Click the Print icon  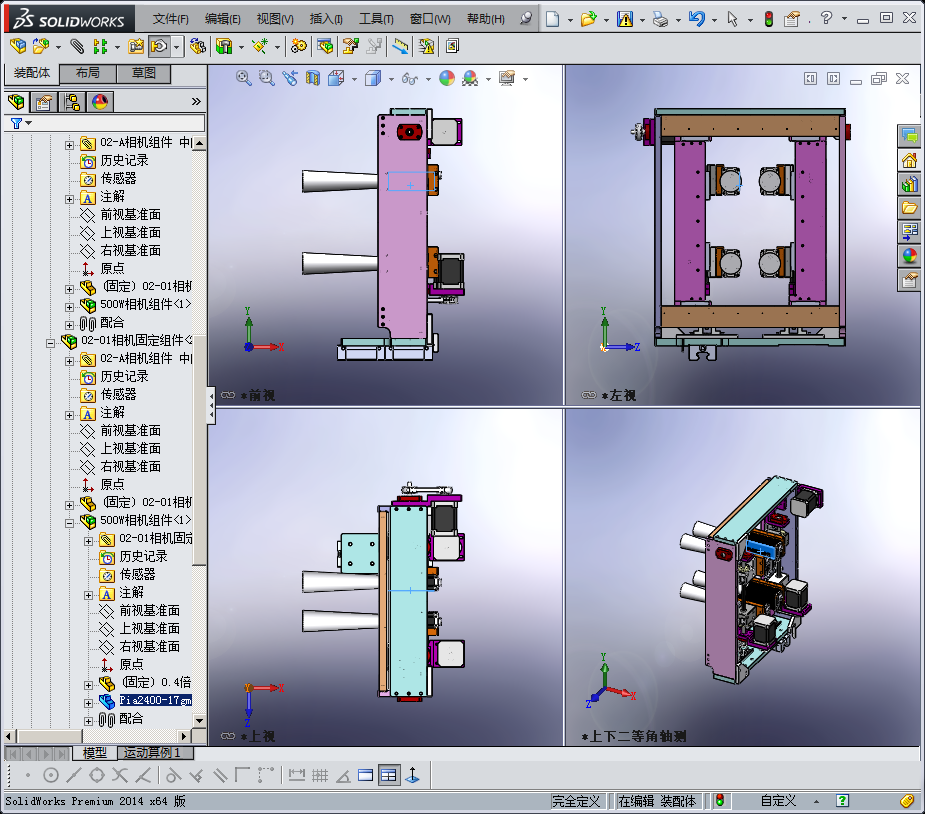[x=660, y=19]
